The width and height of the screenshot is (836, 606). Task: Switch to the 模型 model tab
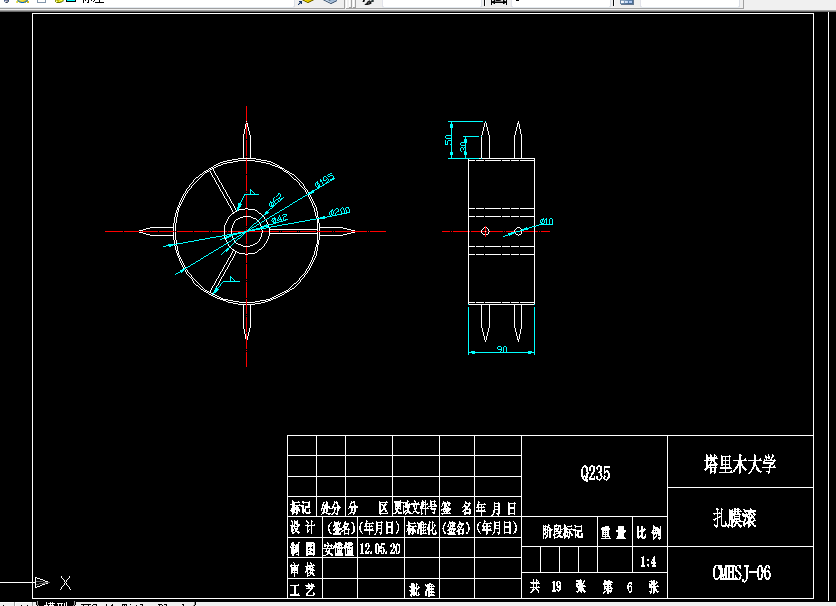55,604
